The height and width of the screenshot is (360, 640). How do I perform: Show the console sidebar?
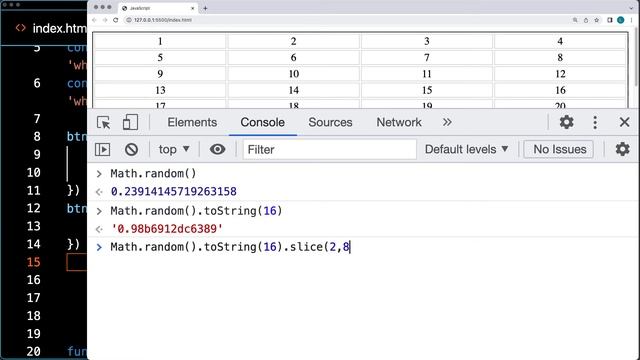(102, 149)
